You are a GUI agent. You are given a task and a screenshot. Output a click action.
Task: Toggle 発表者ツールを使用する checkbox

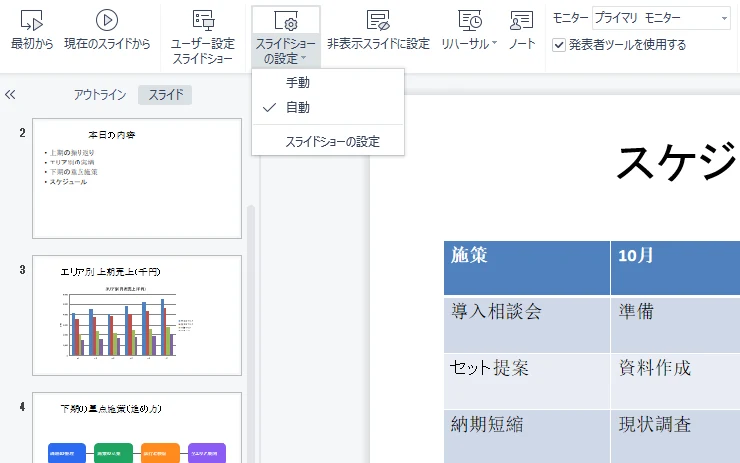pos(559,45)
